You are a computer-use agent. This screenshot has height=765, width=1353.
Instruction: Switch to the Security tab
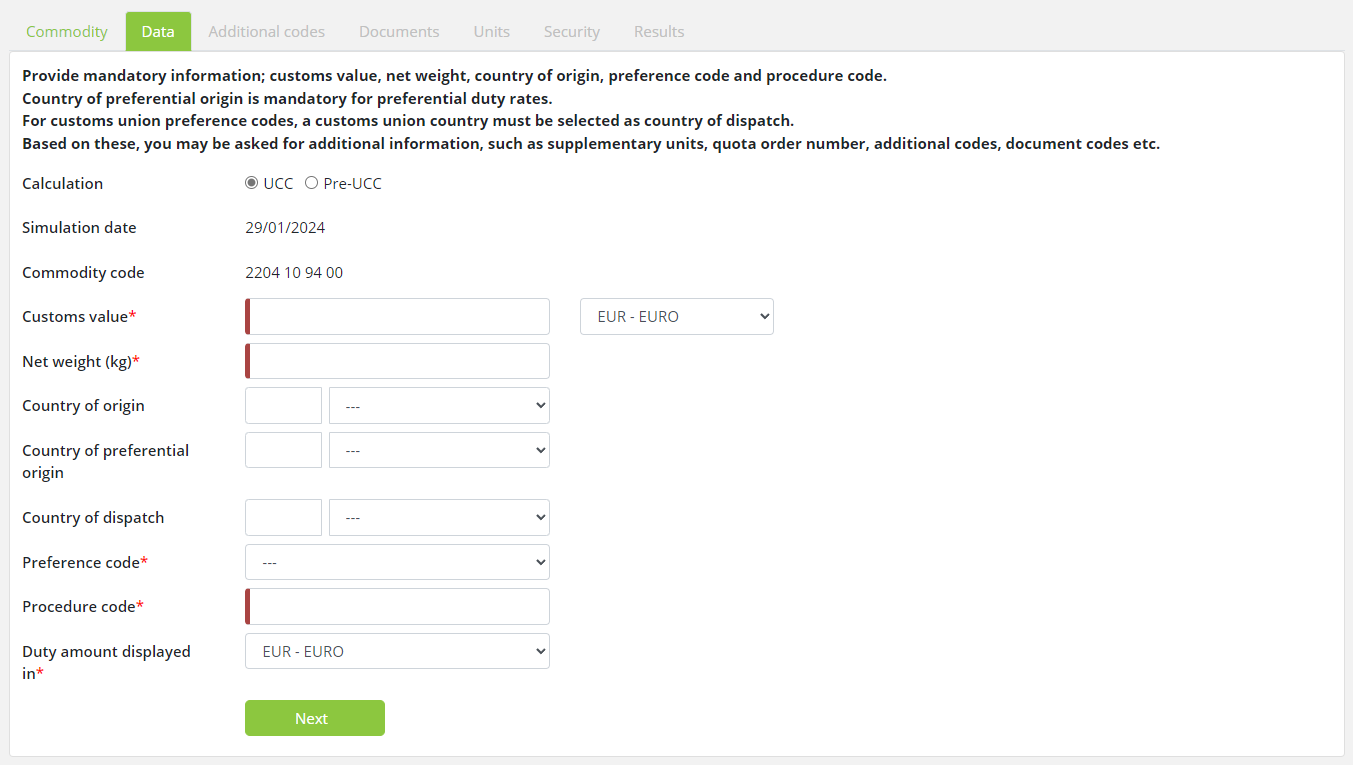571,31
